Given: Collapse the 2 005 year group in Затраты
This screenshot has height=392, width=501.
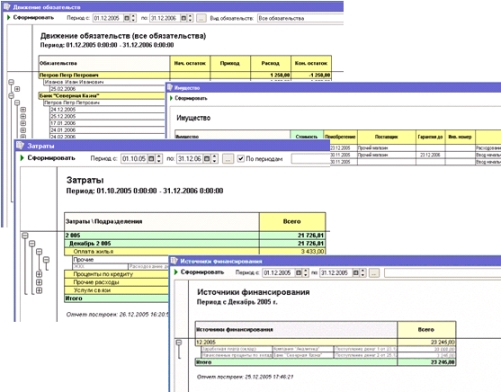Looking at the screenshot, I should [x=25, y=235].
